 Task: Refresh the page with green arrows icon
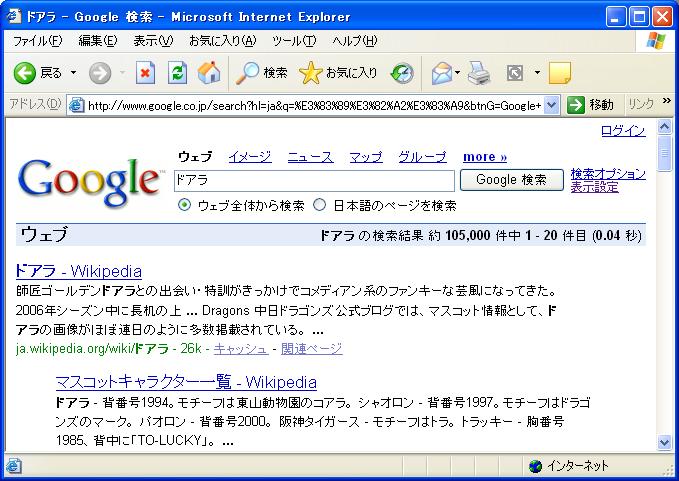[x=178, y=73]
